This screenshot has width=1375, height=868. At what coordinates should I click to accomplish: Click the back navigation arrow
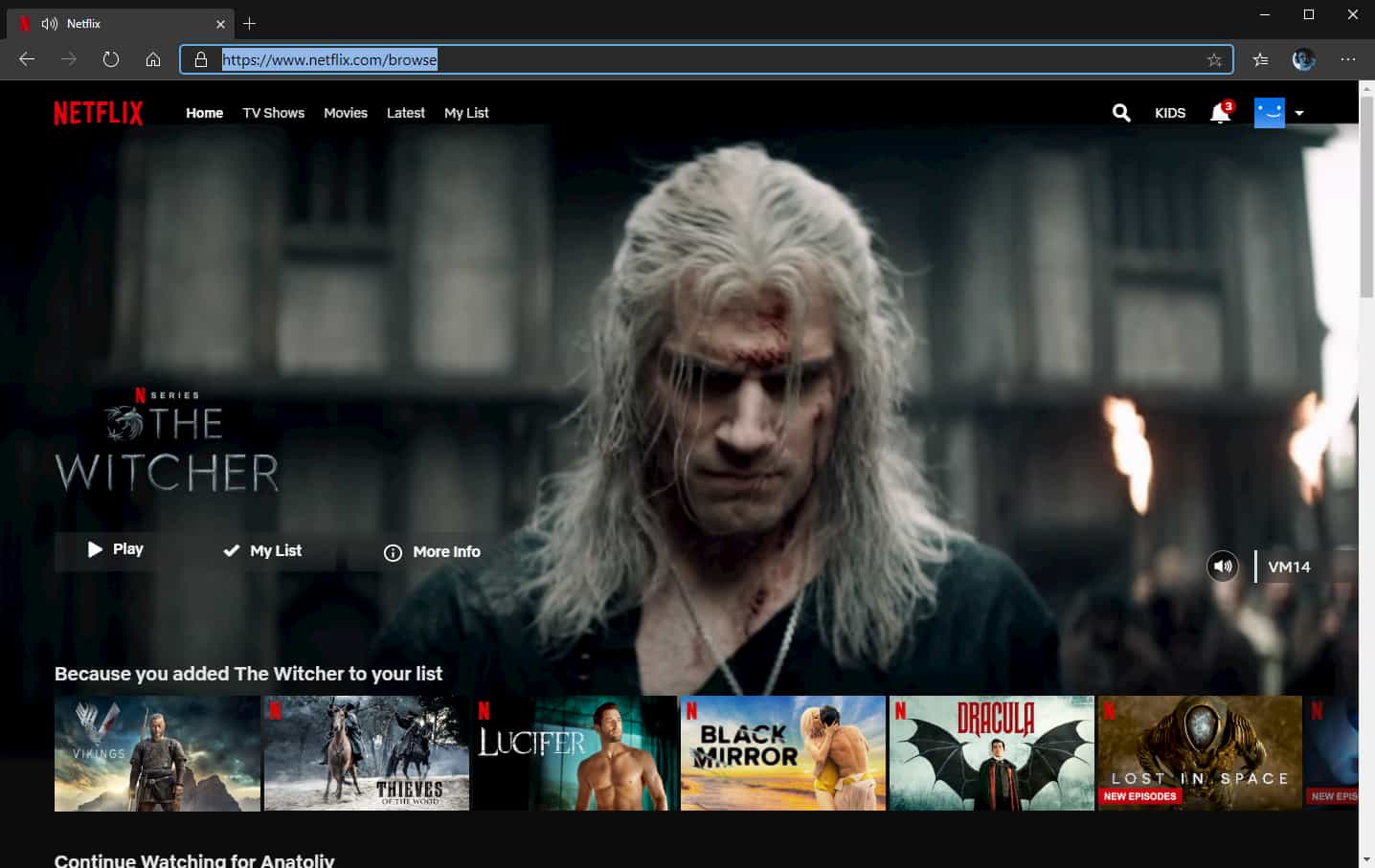(x=26, y=58)
